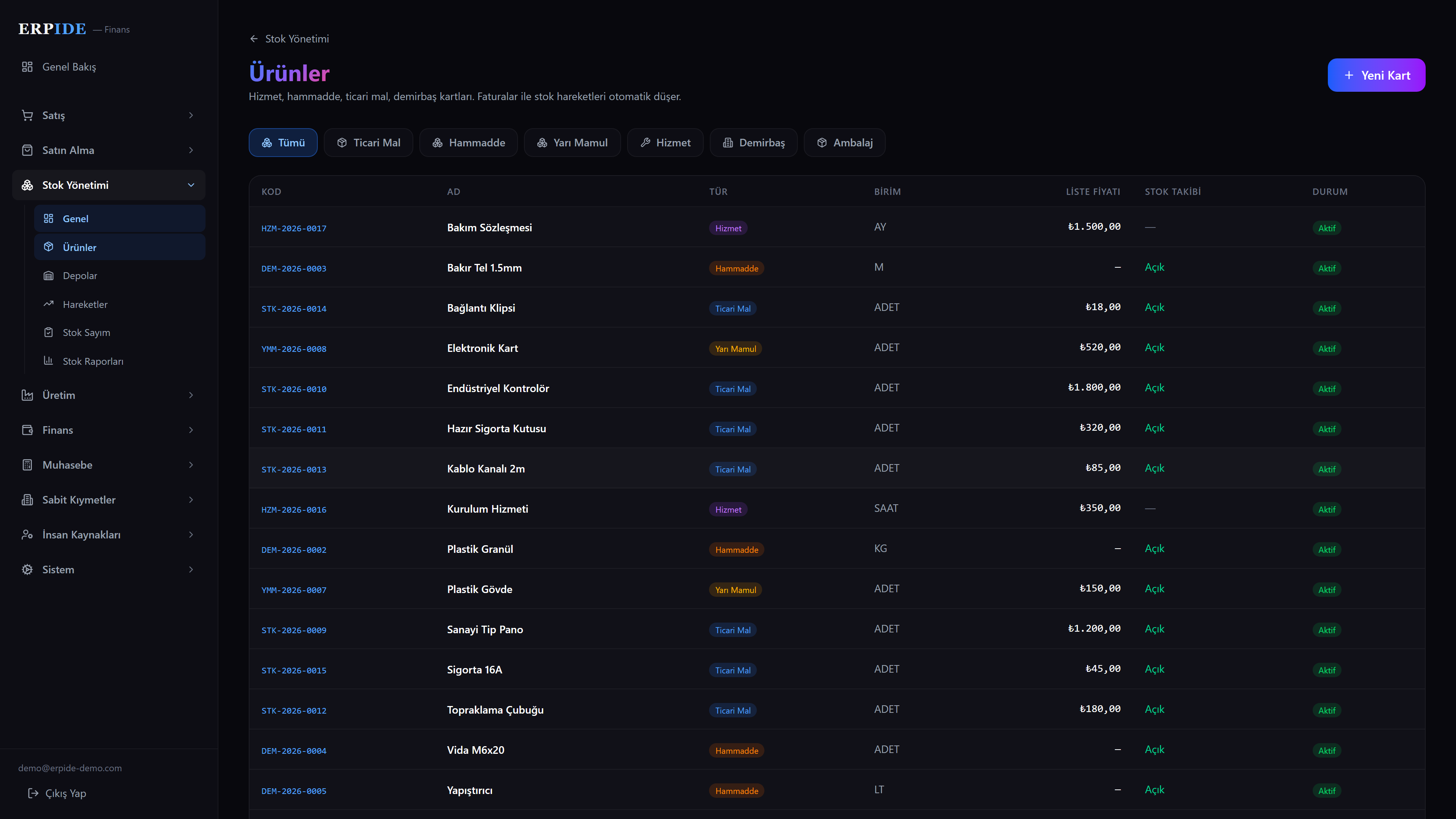The width and height of the screenshot is (1456, 819).
Task: Click product name Elektronik Kart
Action: (482, 348)
